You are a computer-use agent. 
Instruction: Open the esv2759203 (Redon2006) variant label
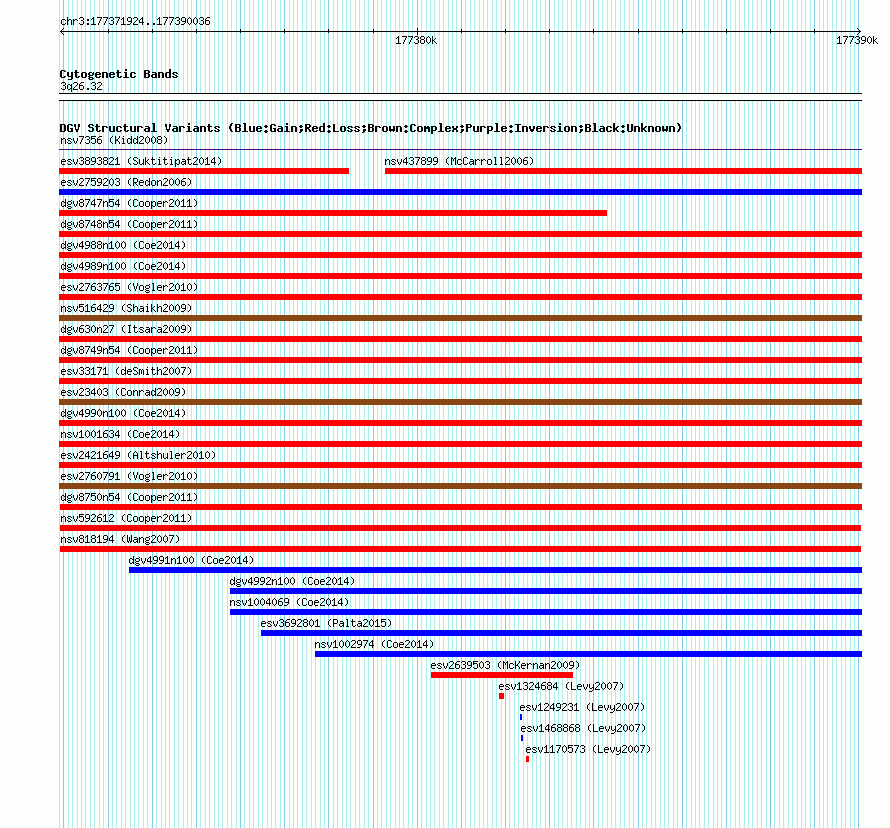point(126,182)
